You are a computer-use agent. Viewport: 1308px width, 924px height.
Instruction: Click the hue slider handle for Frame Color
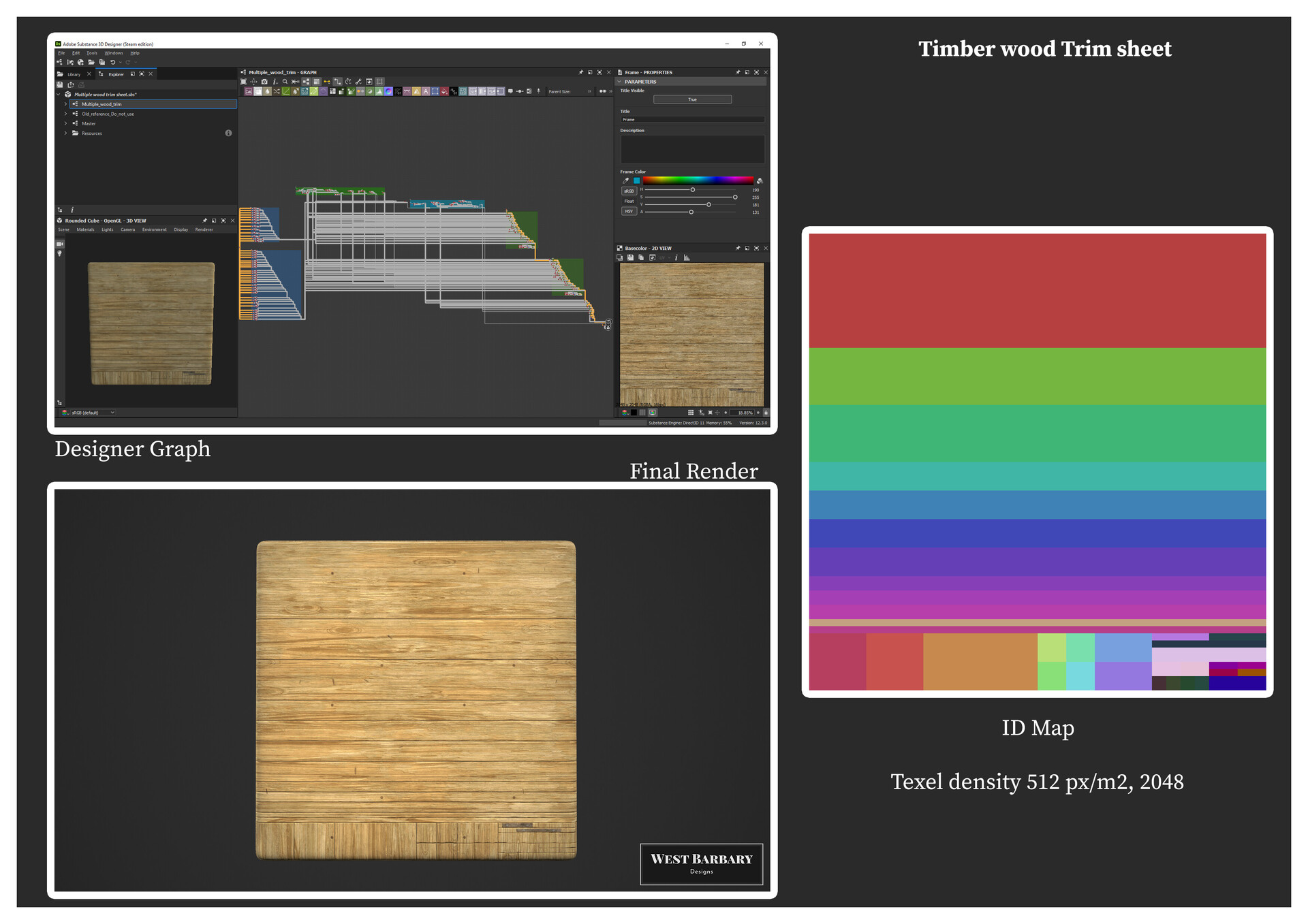(x=692, y=190)
